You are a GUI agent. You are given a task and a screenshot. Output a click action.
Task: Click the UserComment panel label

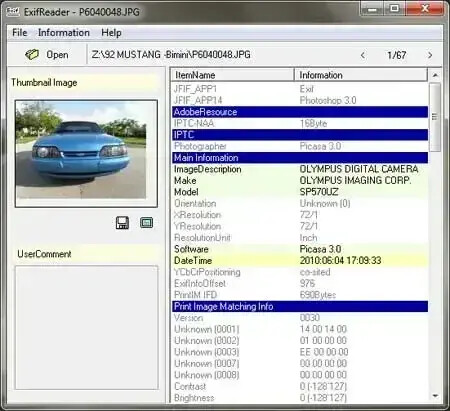click(x=44, y=254)
